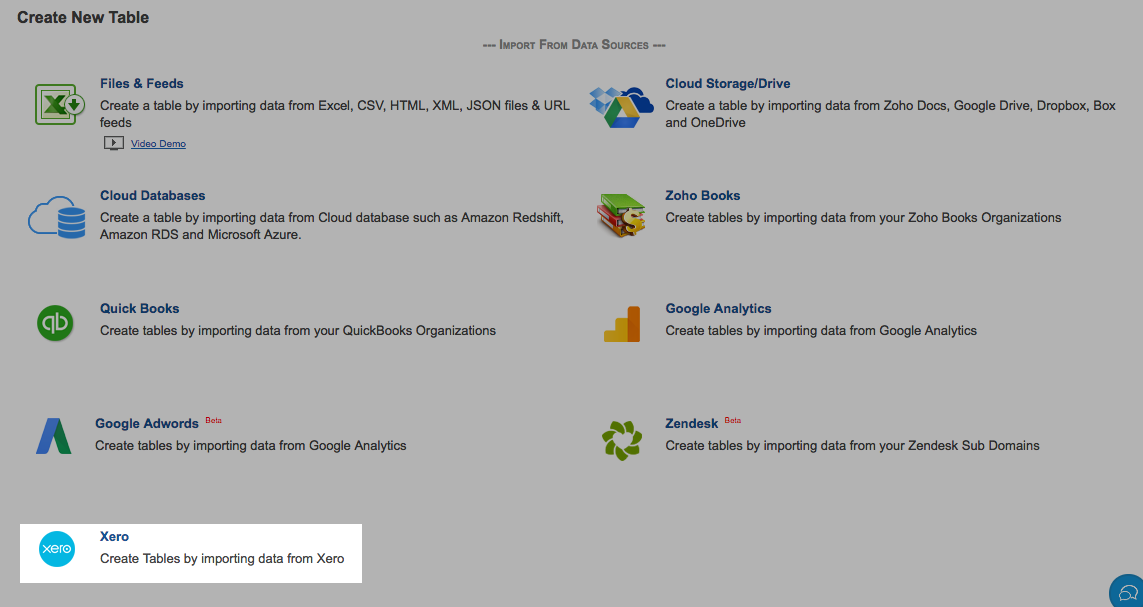Open the Video Demo link
Screen dimensions: 1143x607
tap(158, 144)
